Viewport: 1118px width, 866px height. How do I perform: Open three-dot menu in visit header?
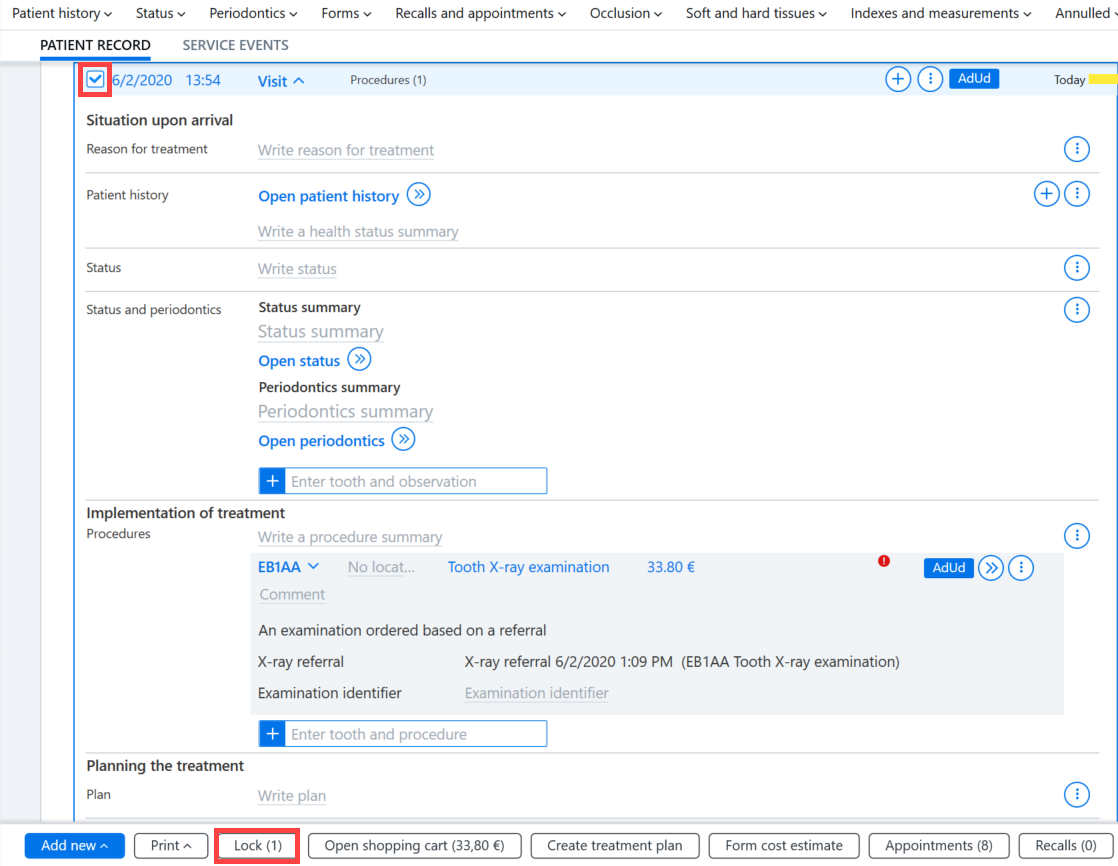click(x=930, y=79)
